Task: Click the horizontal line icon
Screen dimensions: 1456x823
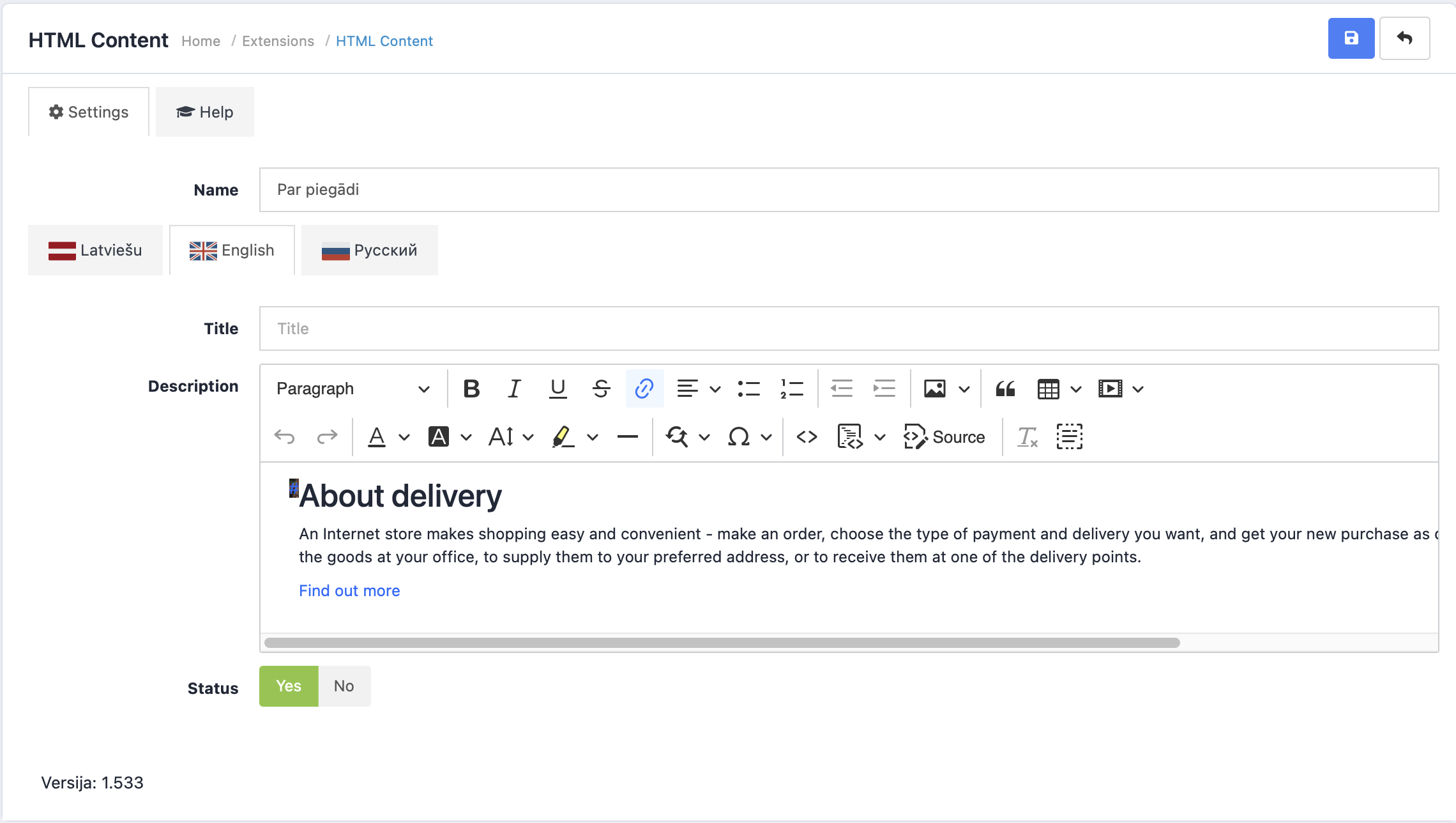Action: tap(628, 437)
